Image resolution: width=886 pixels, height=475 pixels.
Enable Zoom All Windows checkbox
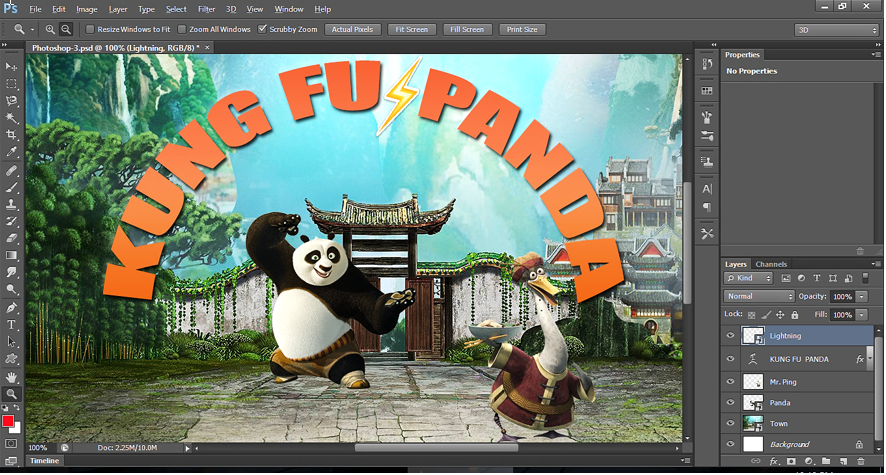pyautogui.click(x=182, y=29)
